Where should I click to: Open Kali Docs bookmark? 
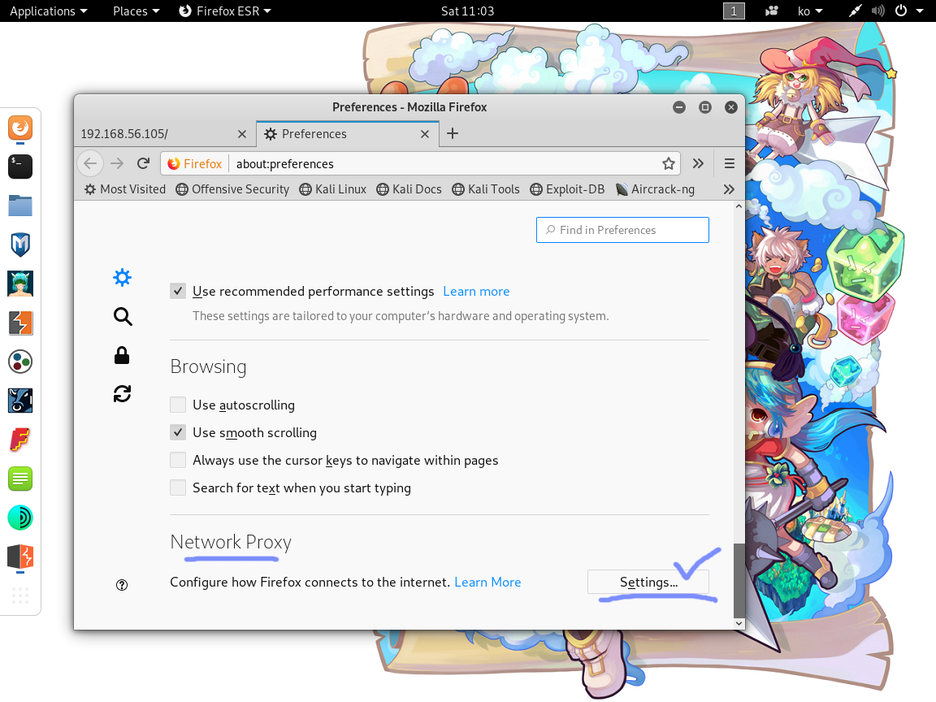(409, 189)
